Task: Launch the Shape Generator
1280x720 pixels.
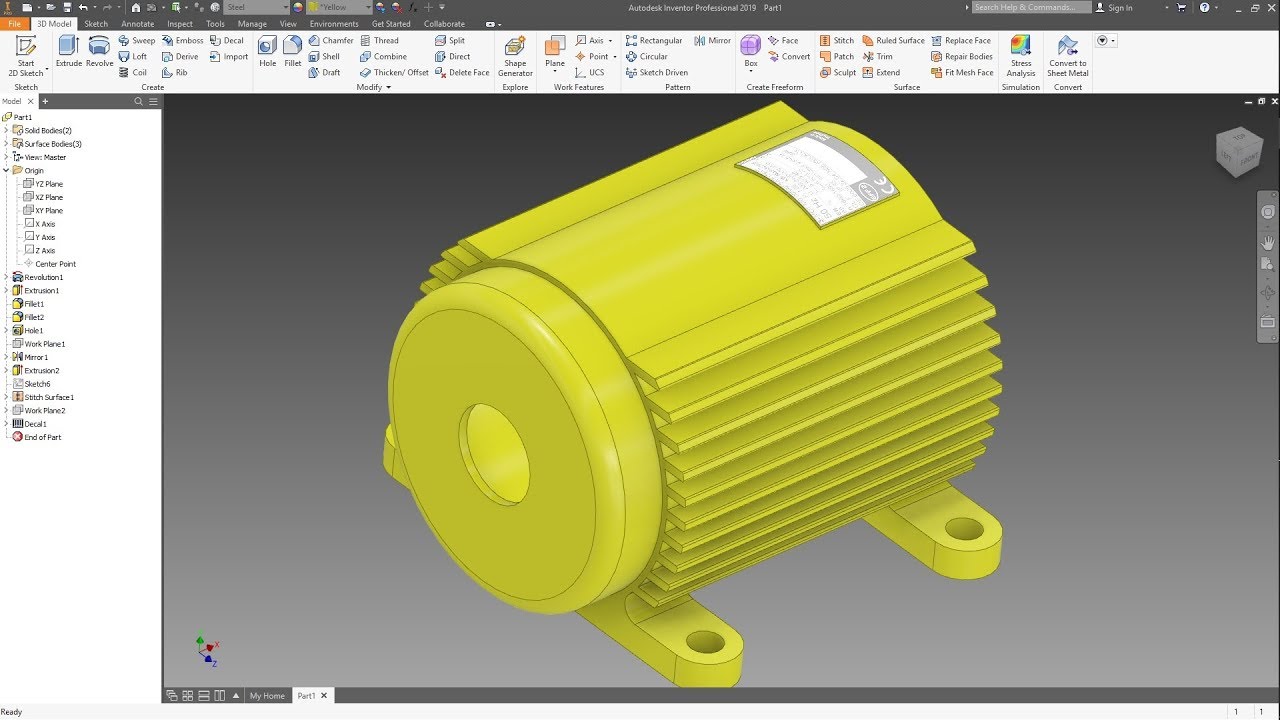Action: [x=515, y=57]
